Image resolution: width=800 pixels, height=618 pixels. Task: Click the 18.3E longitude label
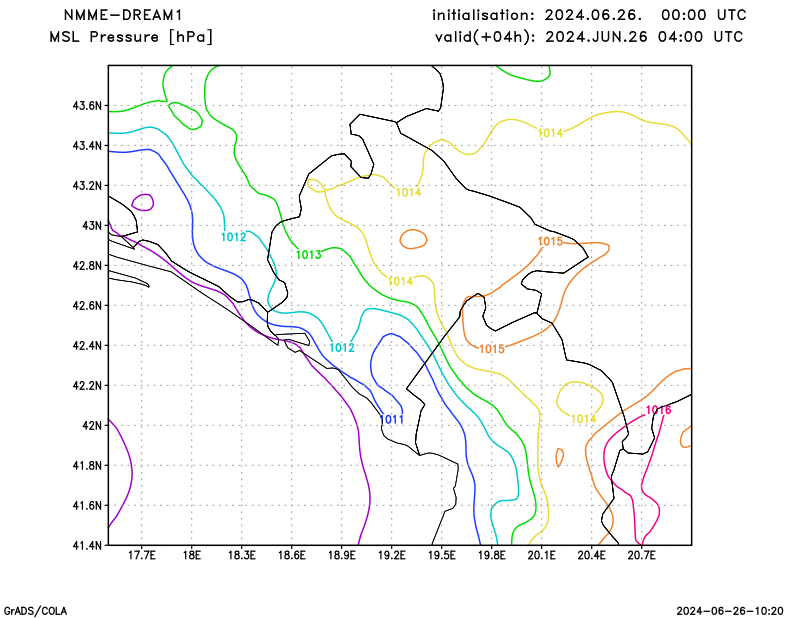point(241,555)
